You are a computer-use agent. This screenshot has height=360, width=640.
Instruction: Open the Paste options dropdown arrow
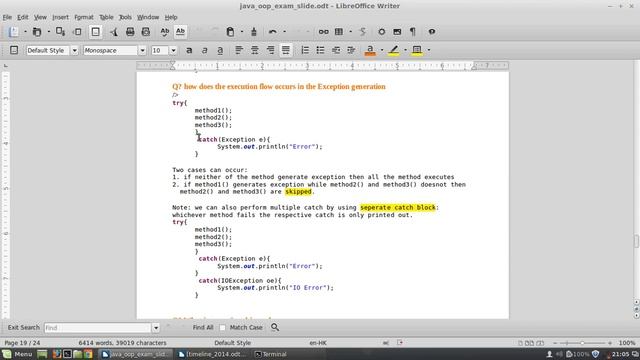point(242,32)
